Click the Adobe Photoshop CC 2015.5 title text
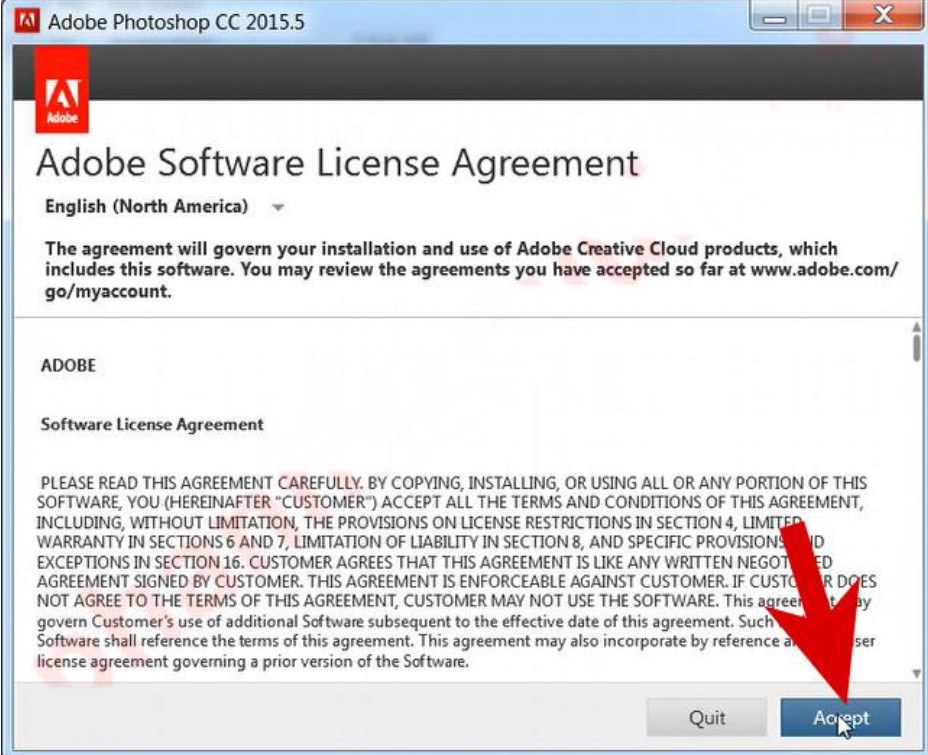 175,22
